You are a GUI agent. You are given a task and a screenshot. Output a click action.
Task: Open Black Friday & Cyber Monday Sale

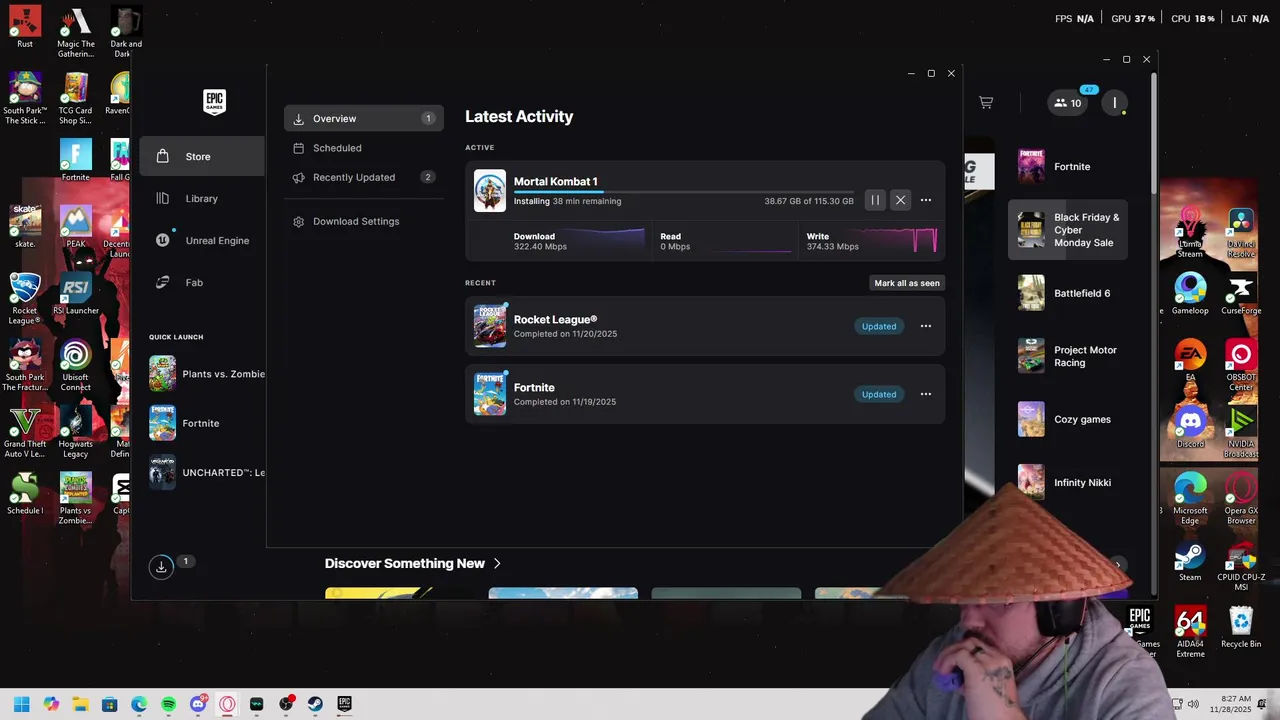click(1068, 230)
